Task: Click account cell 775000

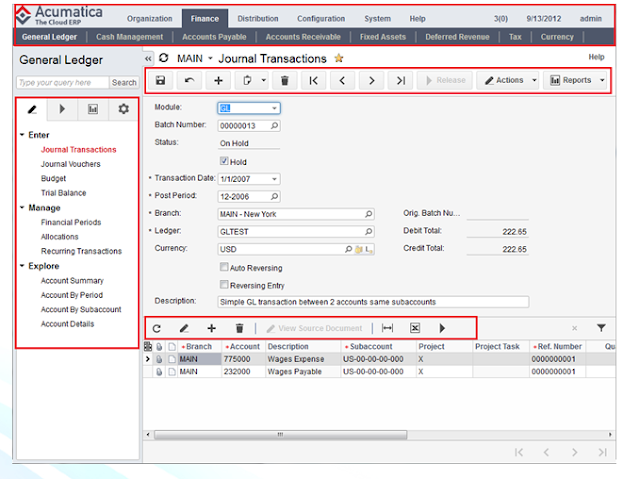Action: (x=243, y=359)
